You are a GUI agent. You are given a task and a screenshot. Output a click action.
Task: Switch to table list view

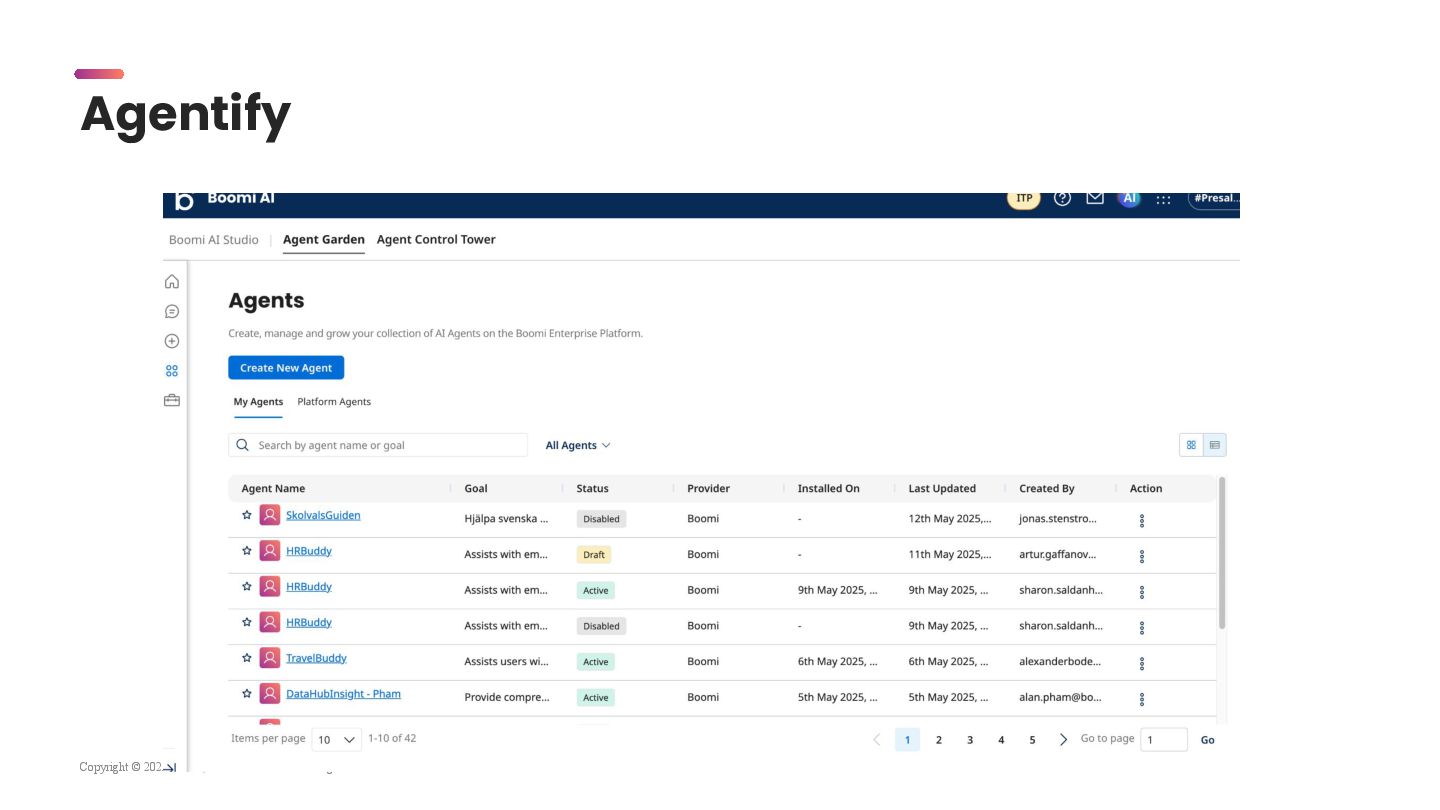pos(1215,445)
